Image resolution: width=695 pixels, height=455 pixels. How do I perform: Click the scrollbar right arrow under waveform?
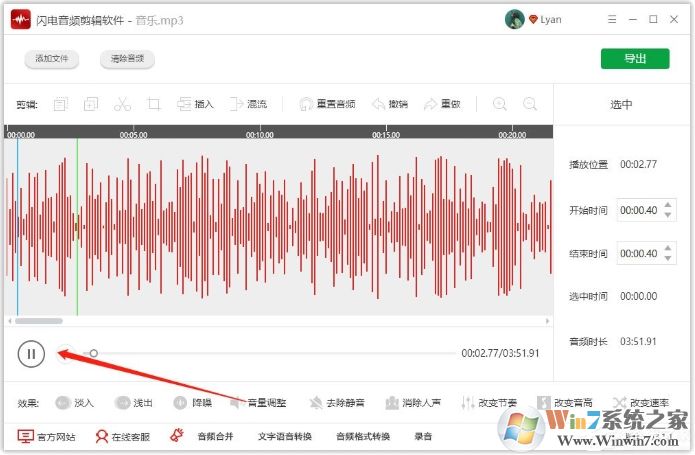[547, 321]
